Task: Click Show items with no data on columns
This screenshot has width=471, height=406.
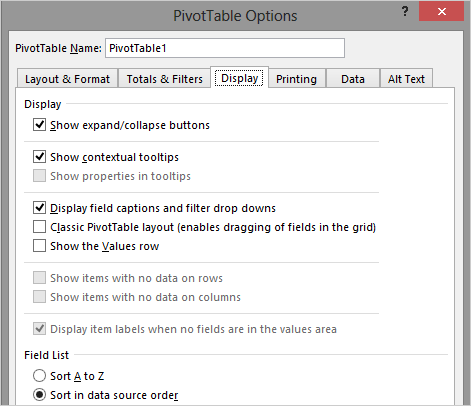Action: pyautogui.click(x=39, y=297)
